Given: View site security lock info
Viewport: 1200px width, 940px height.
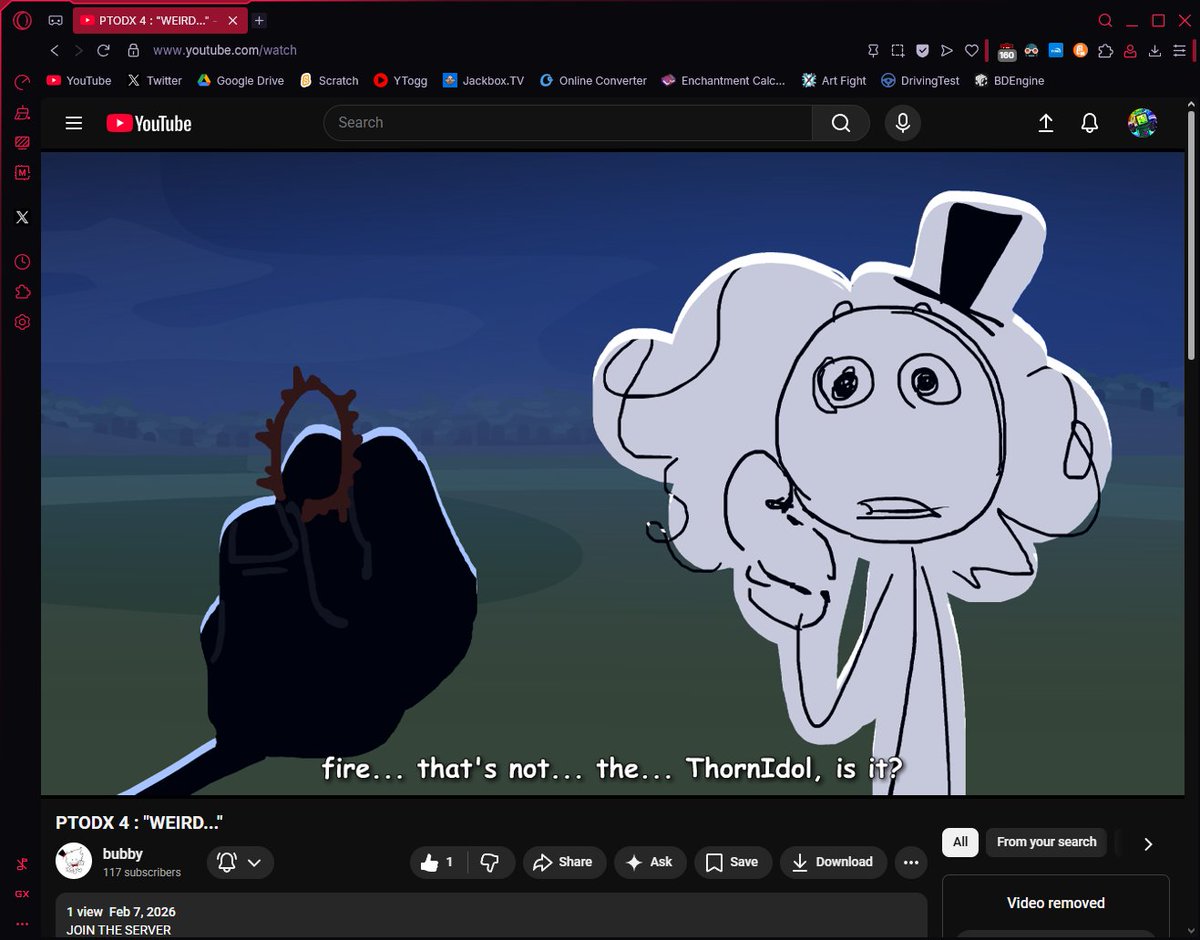Looking at the screenshot, I should 132,50.
